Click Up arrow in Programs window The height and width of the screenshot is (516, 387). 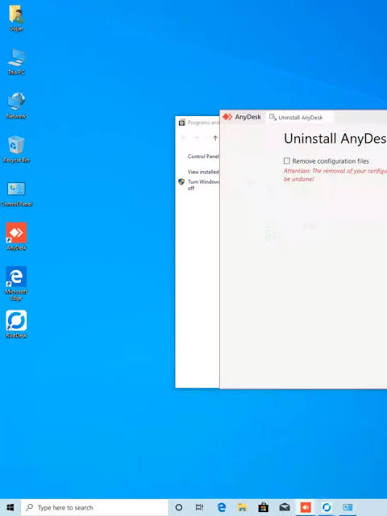click(x=215, y=138)
